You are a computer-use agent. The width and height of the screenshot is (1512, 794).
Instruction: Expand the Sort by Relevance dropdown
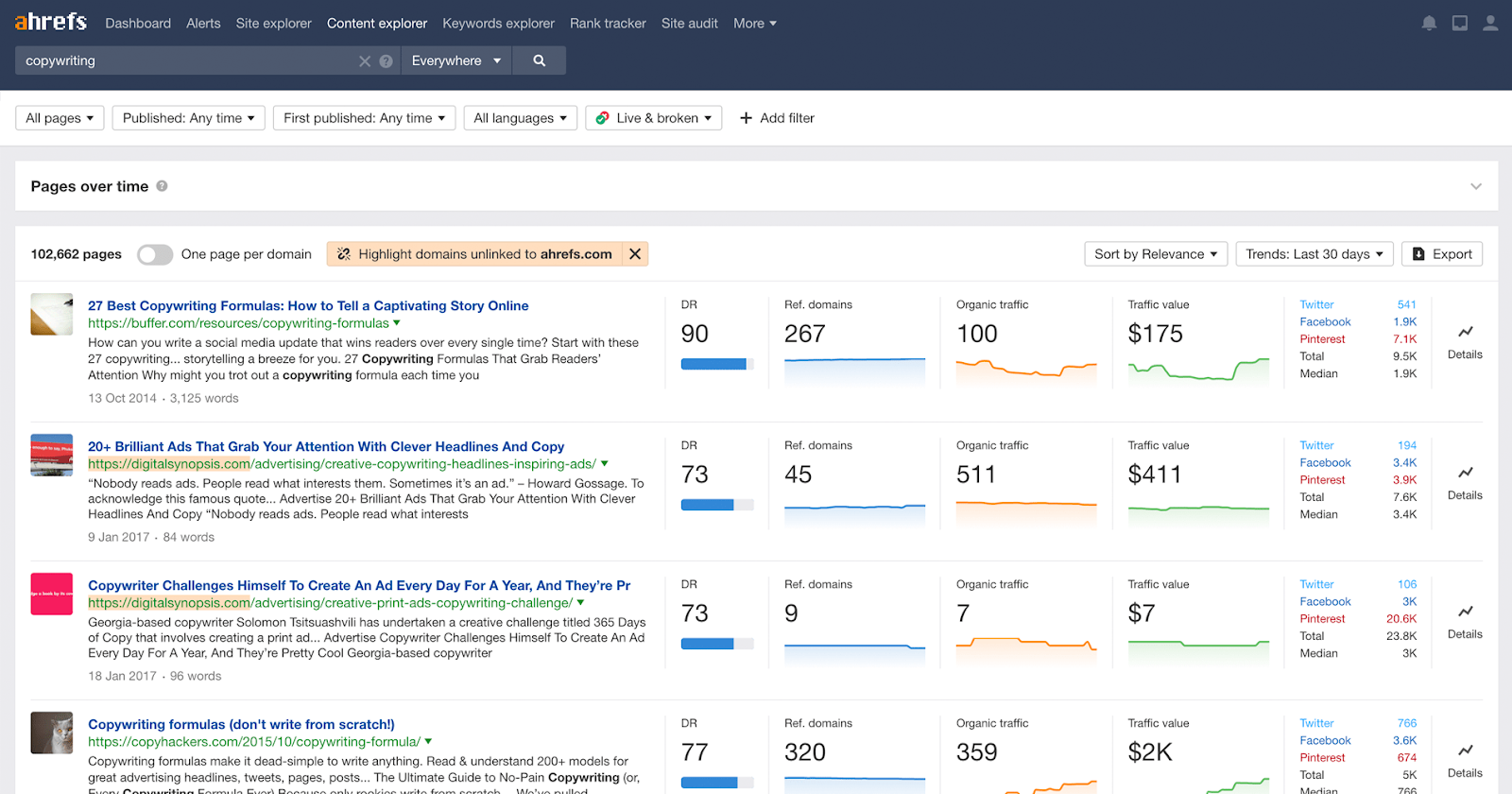tap(1156, 254)
